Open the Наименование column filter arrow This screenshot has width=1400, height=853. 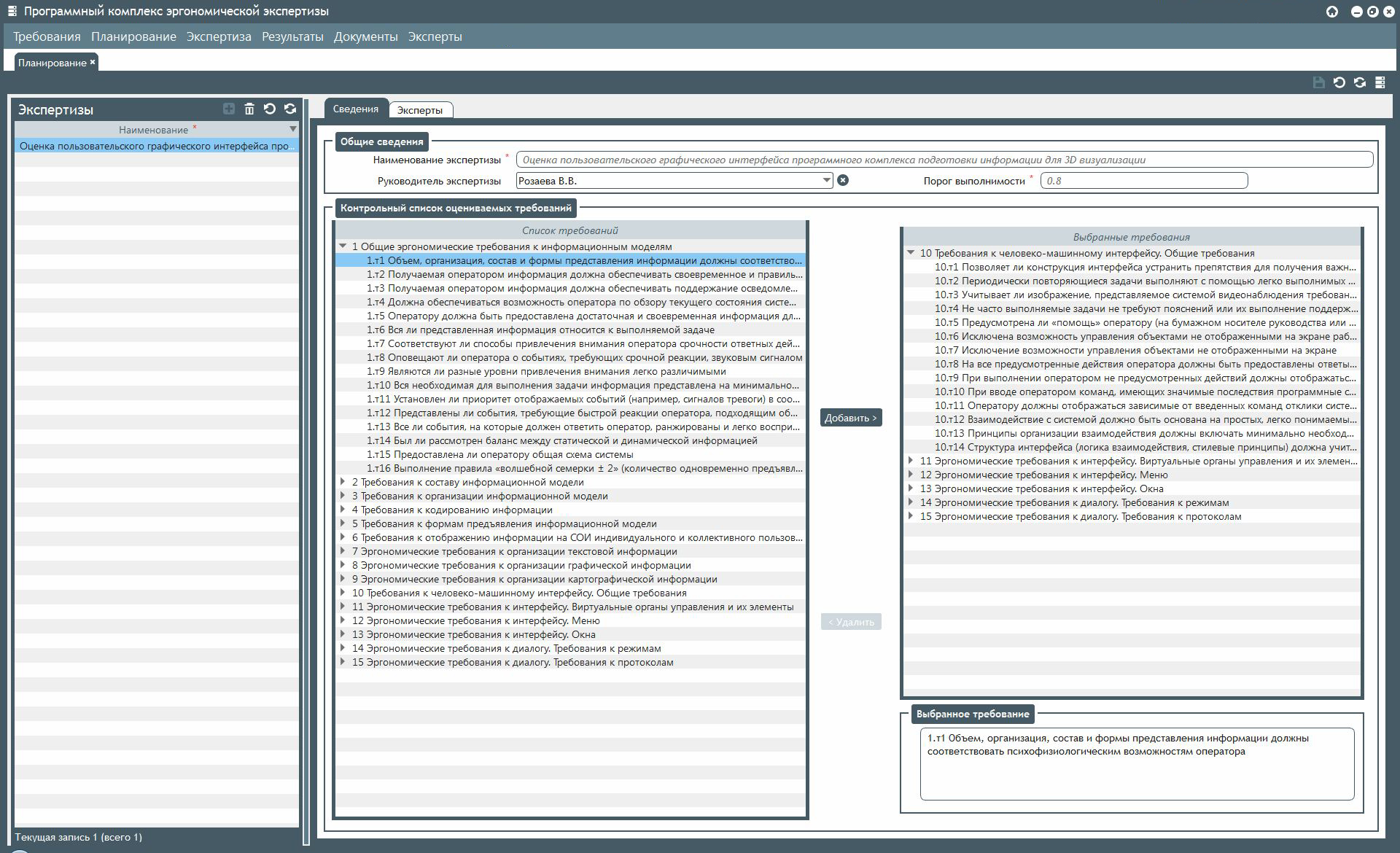(292, 129)
